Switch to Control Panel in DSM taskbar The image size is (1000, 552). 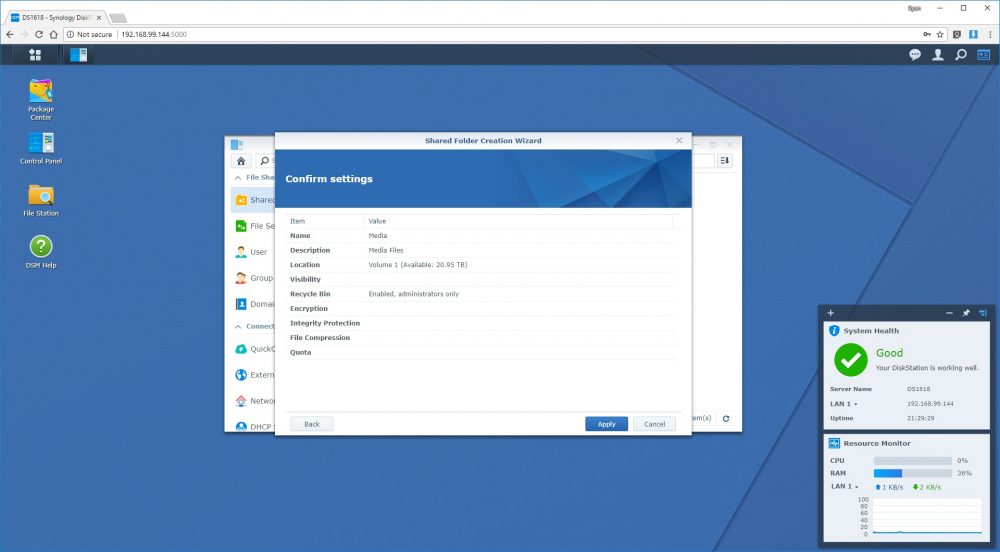point(78,55)
